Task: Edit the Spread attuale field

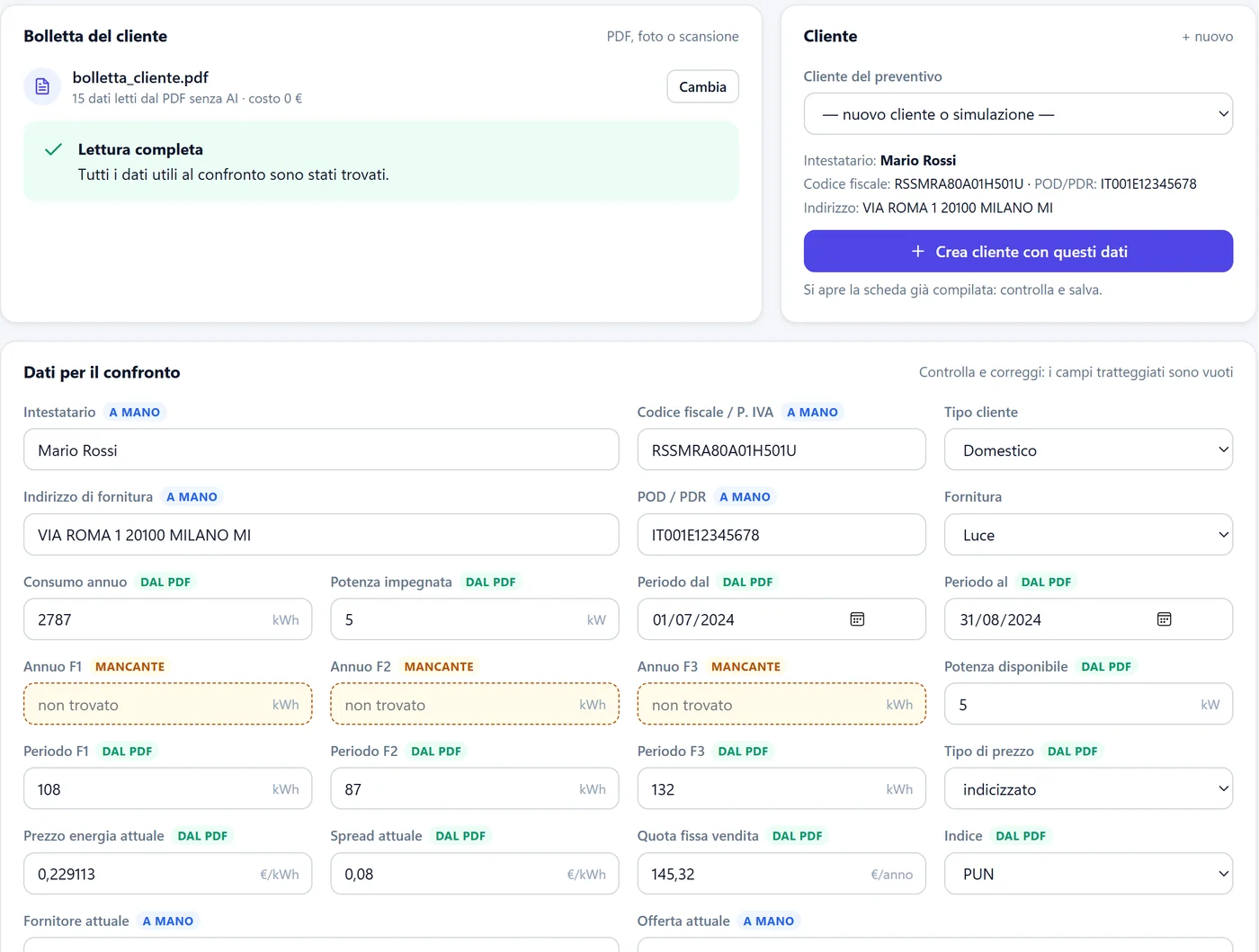Action: coord(475,874)
